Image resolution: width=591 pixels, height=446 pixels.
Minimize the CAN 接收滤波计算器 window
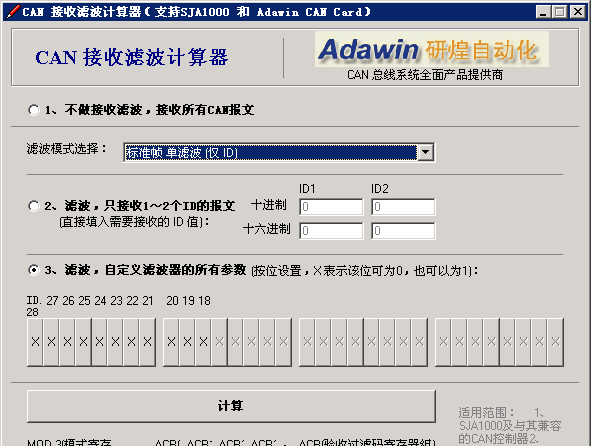543,12
